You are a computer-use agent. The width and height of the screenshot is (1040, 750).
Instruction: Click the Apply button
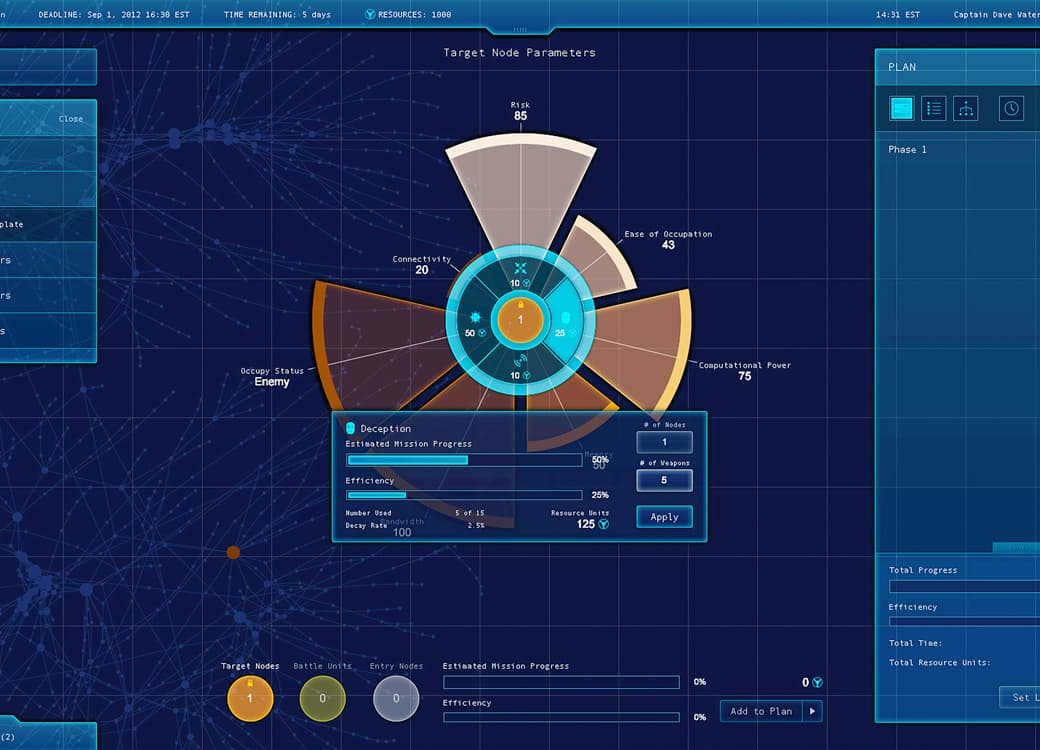point(664,517)
